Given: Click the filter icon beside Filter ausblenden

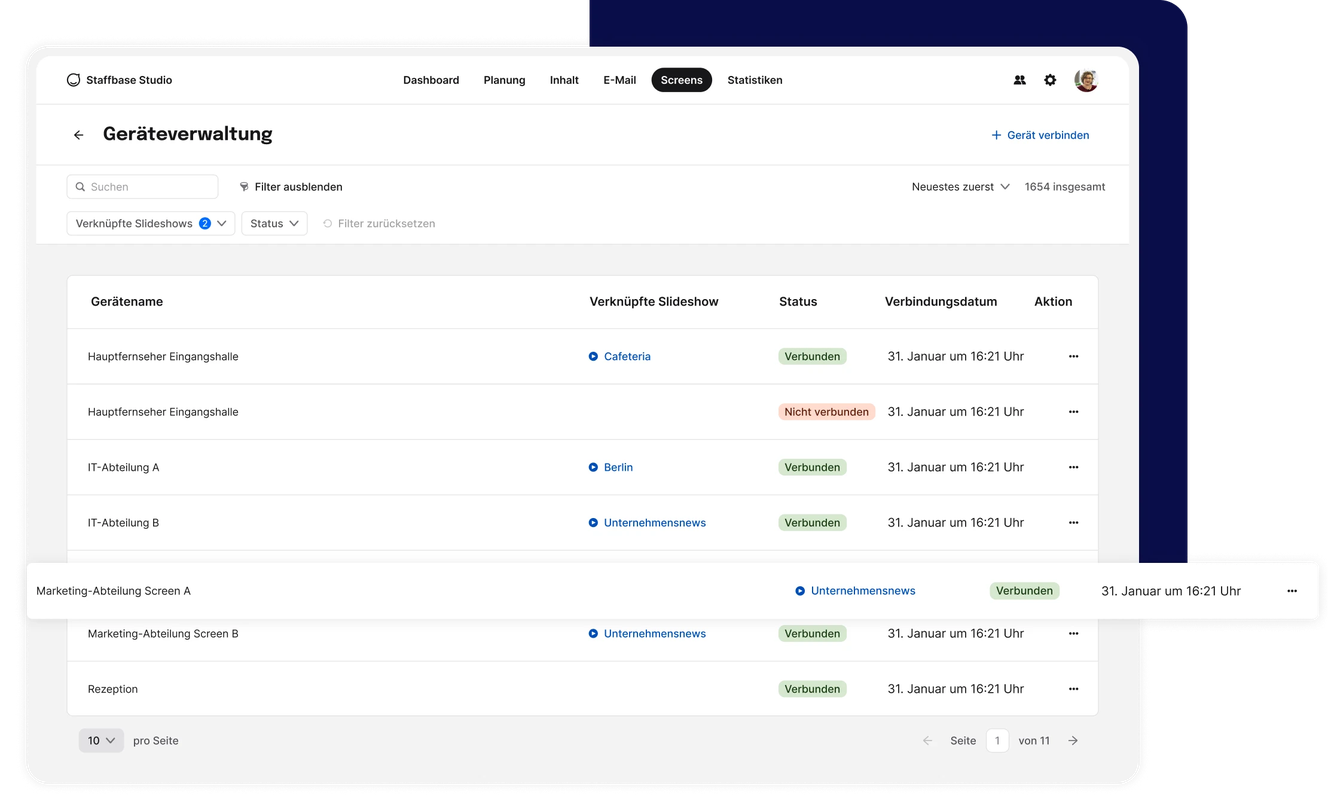Looking at the screenshot, I should [243, 186].
